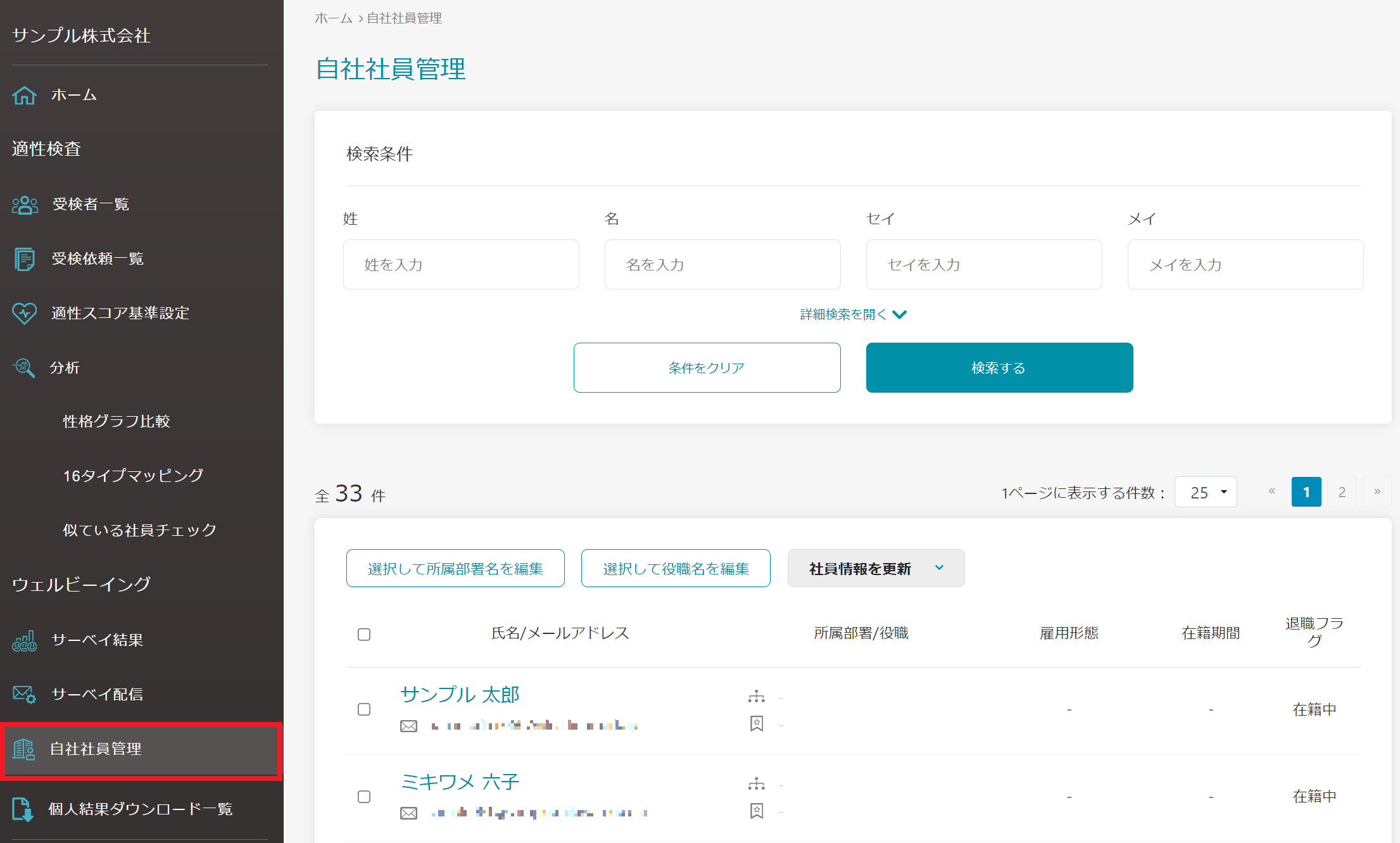Open ホーム in the sidebar

tap(73, 95)
